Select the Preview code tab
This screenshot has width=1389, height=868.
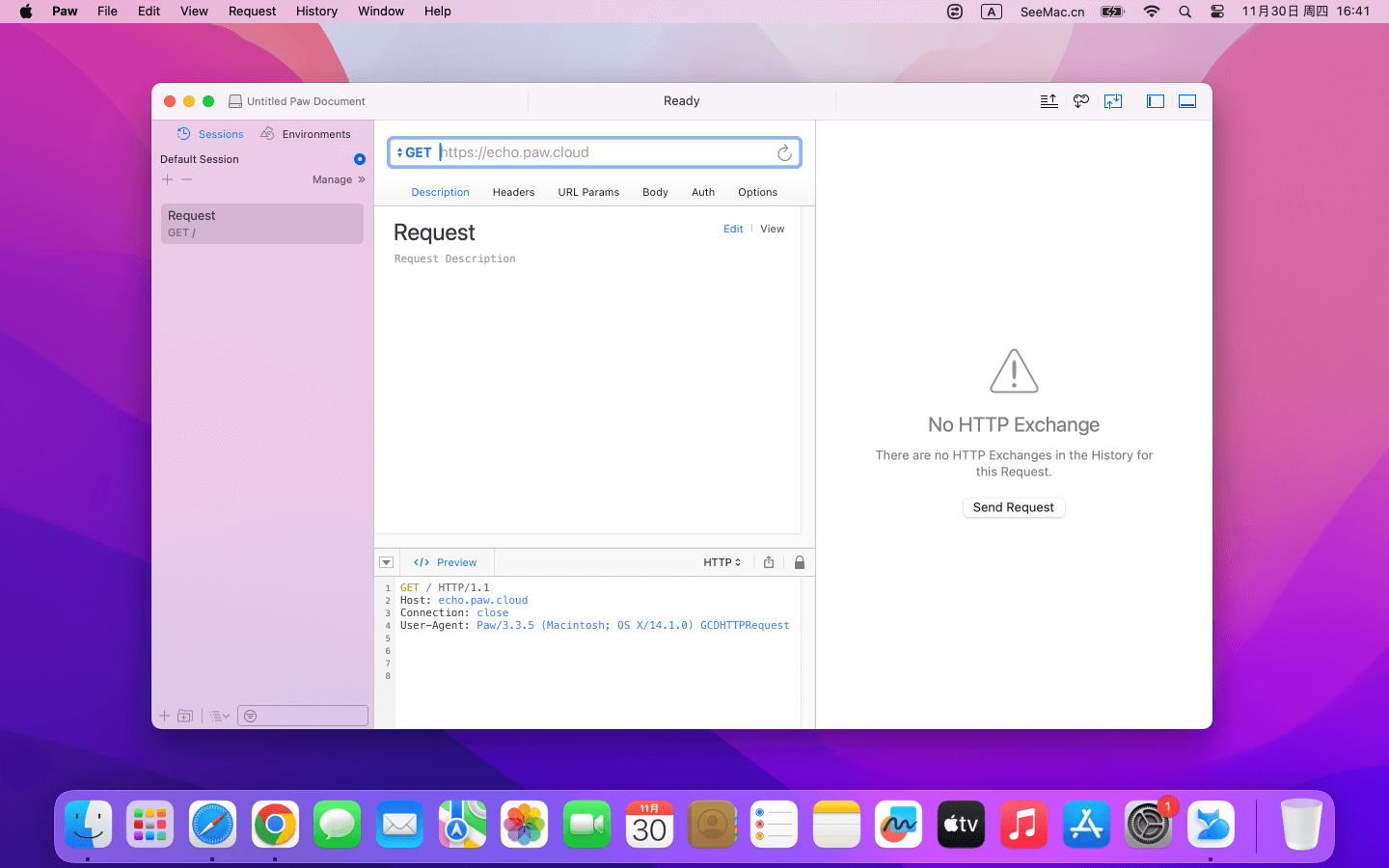[x=446, y=562]
